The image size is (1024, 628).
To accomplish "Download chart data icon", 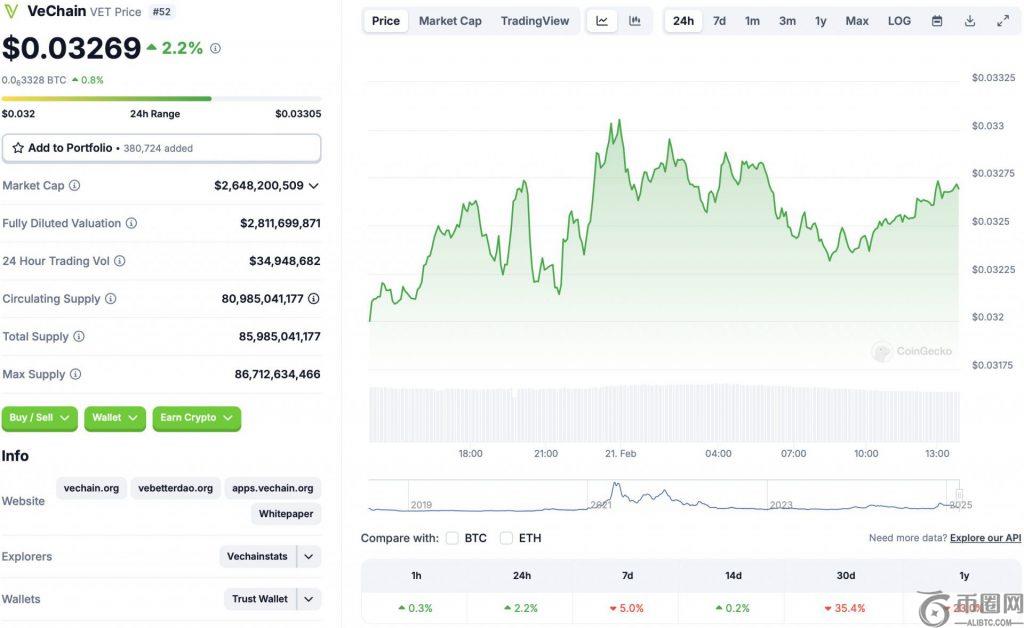I will point(970,21).
